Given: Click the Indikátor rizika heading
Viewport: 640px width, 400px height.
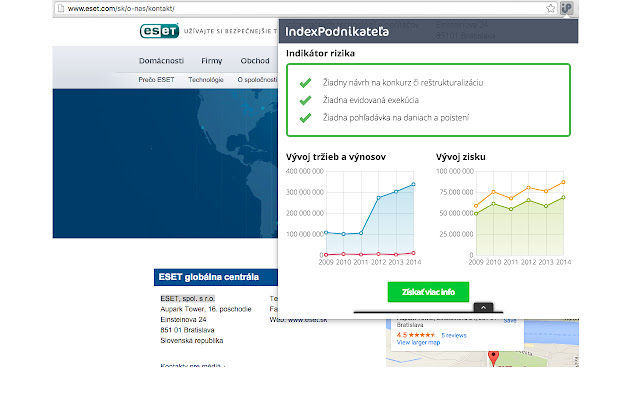Looking at the screenshot, I should (x=320, y=53).
